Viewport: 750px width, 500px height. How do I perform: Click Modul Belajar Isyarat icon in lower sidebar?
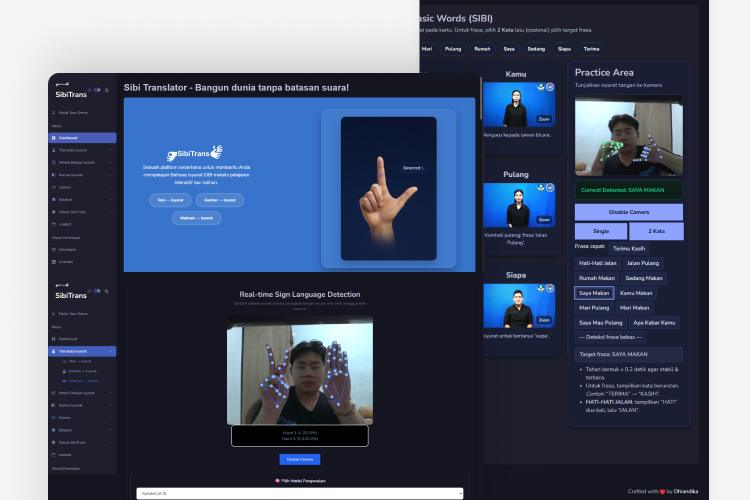pyautogui.click(x=54, y=393)
